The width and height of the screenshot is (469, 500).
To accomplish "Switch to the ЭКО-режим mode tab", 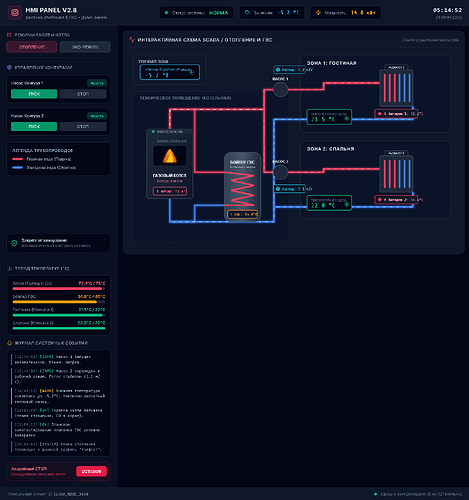I will [x=85, y=47].
